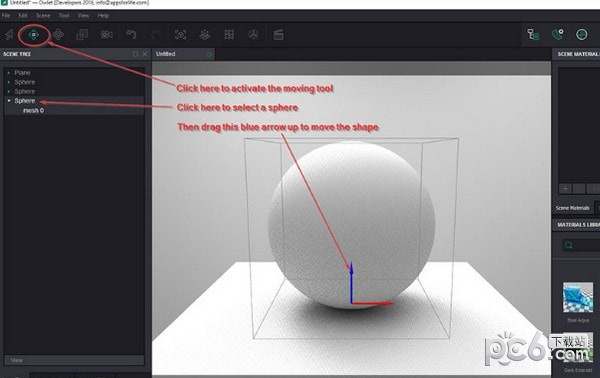Toggle the scene tree panel icon at top right
This screenshot has width=600, height=378.
click(533, 34)
